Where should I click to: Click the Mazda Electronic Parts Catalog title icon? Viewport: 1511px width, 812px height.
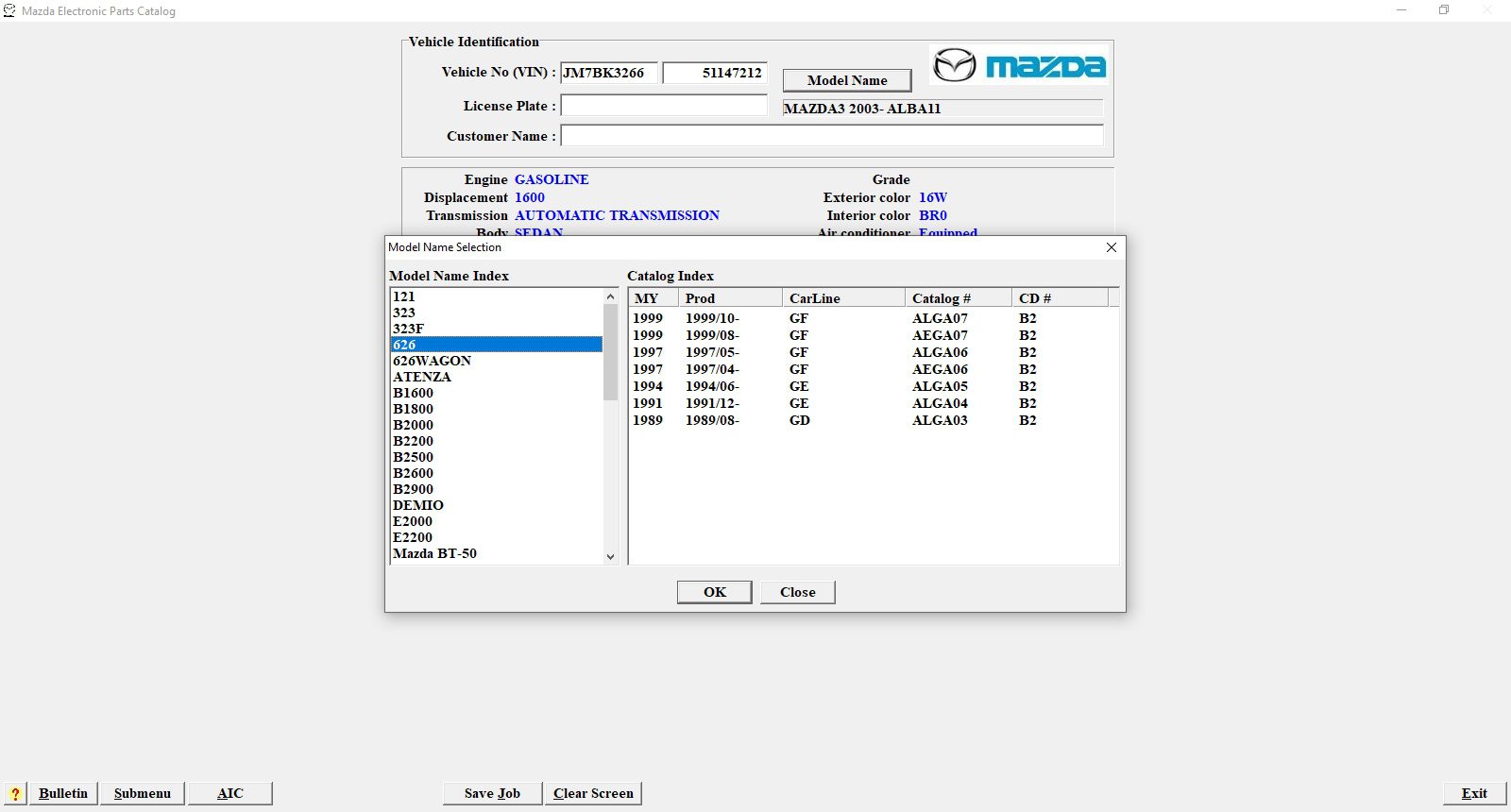click(9, 10)
